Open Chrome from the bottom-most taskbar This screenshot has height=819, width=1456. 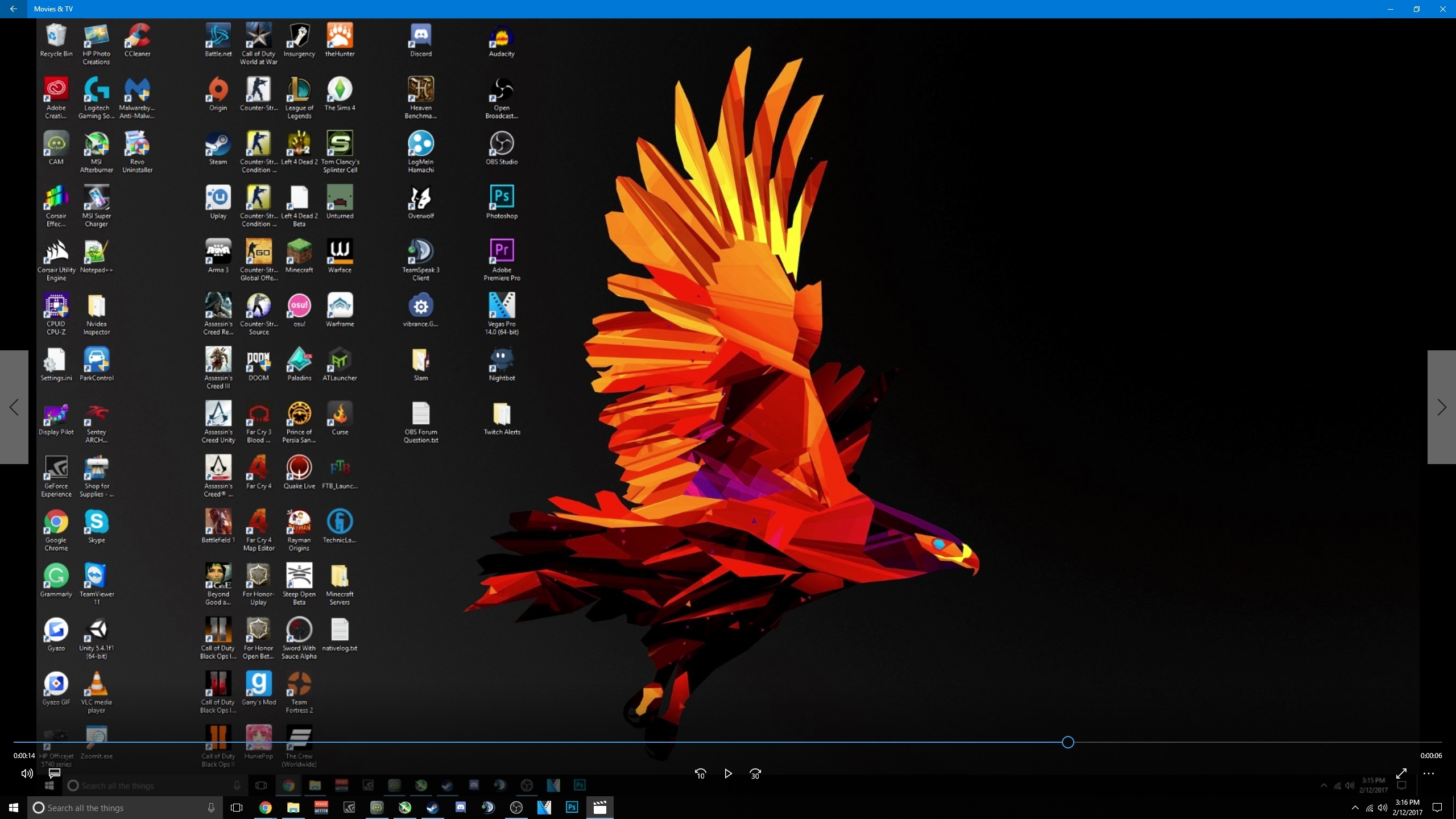[265, 808]
